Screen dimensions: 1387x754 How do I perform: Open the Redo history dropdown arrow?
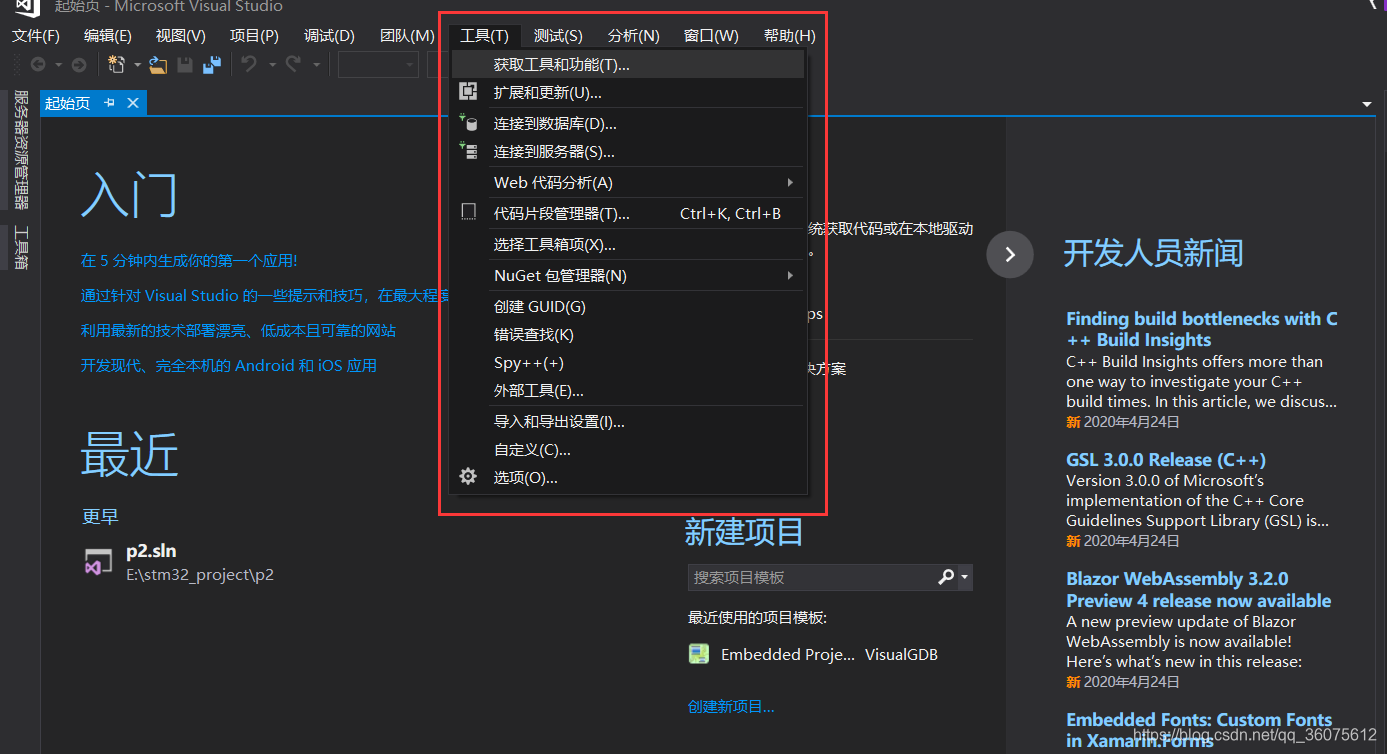click(x=316, y=65)
